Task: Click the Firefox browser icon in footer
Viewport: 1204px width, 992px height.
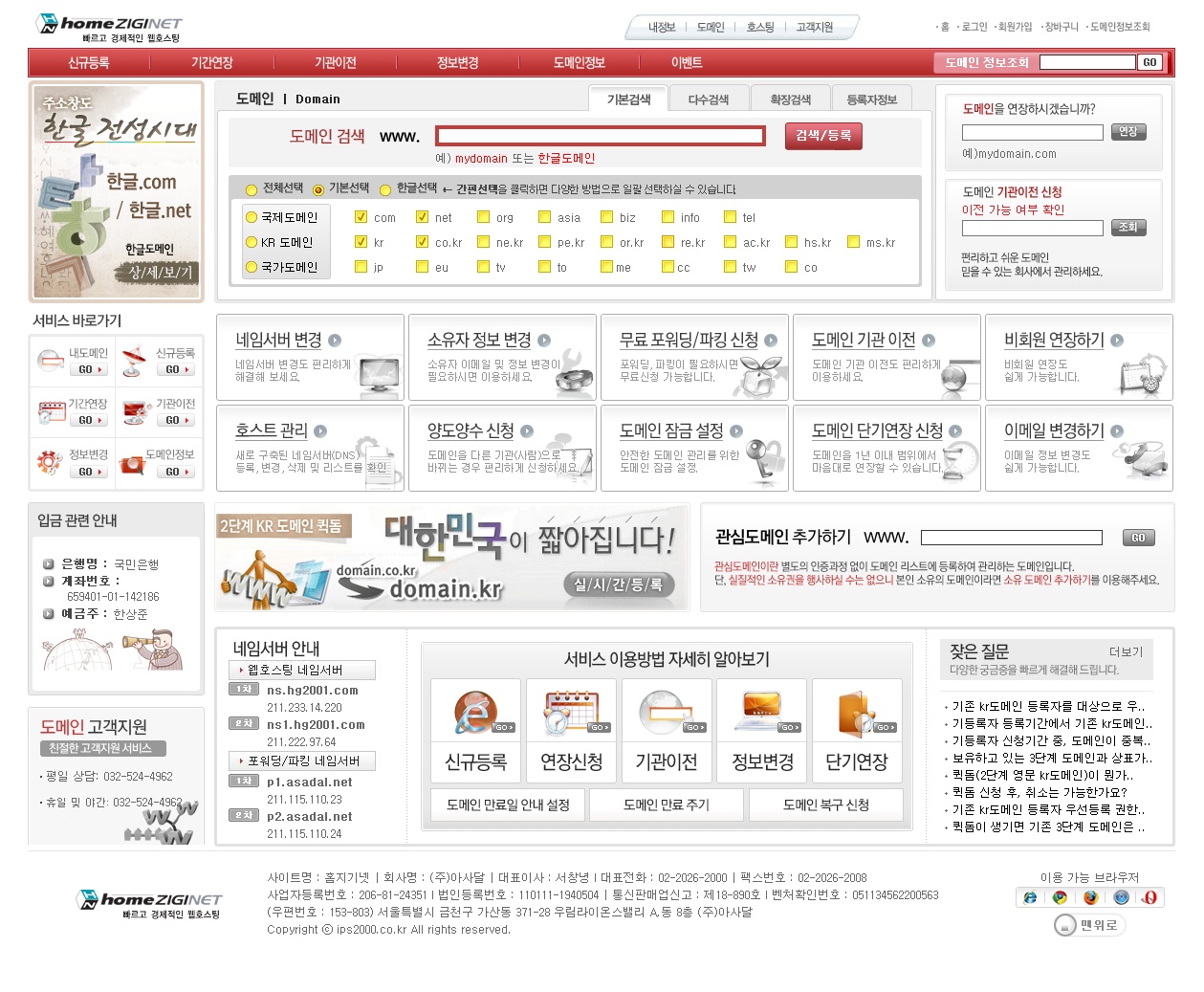Action: [x=1090, y=897]
